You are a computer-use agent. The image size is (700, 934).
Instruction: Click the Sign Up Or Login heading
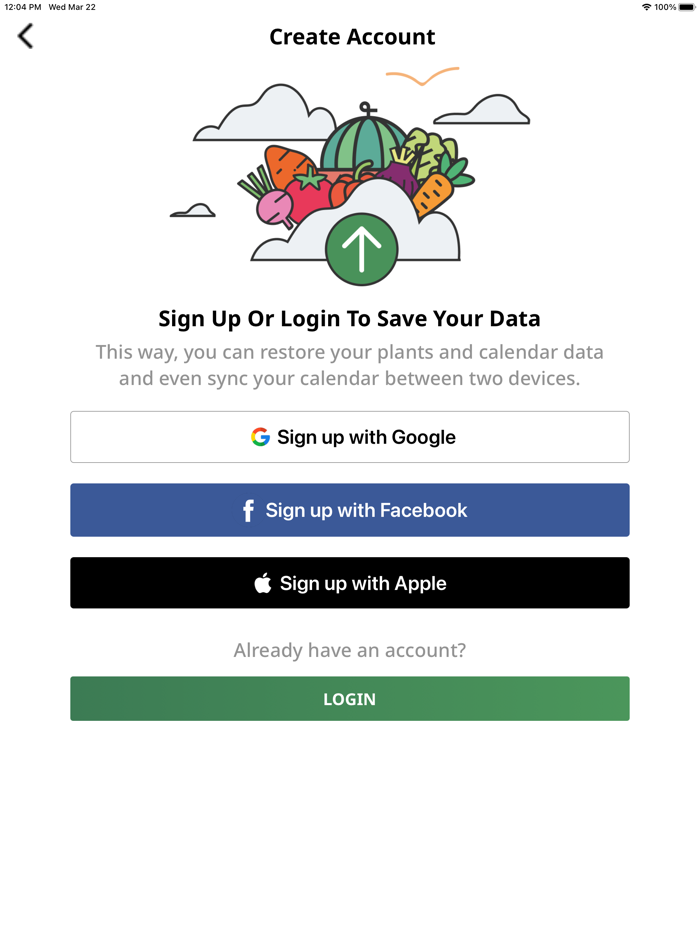click(x=350, y=318)
